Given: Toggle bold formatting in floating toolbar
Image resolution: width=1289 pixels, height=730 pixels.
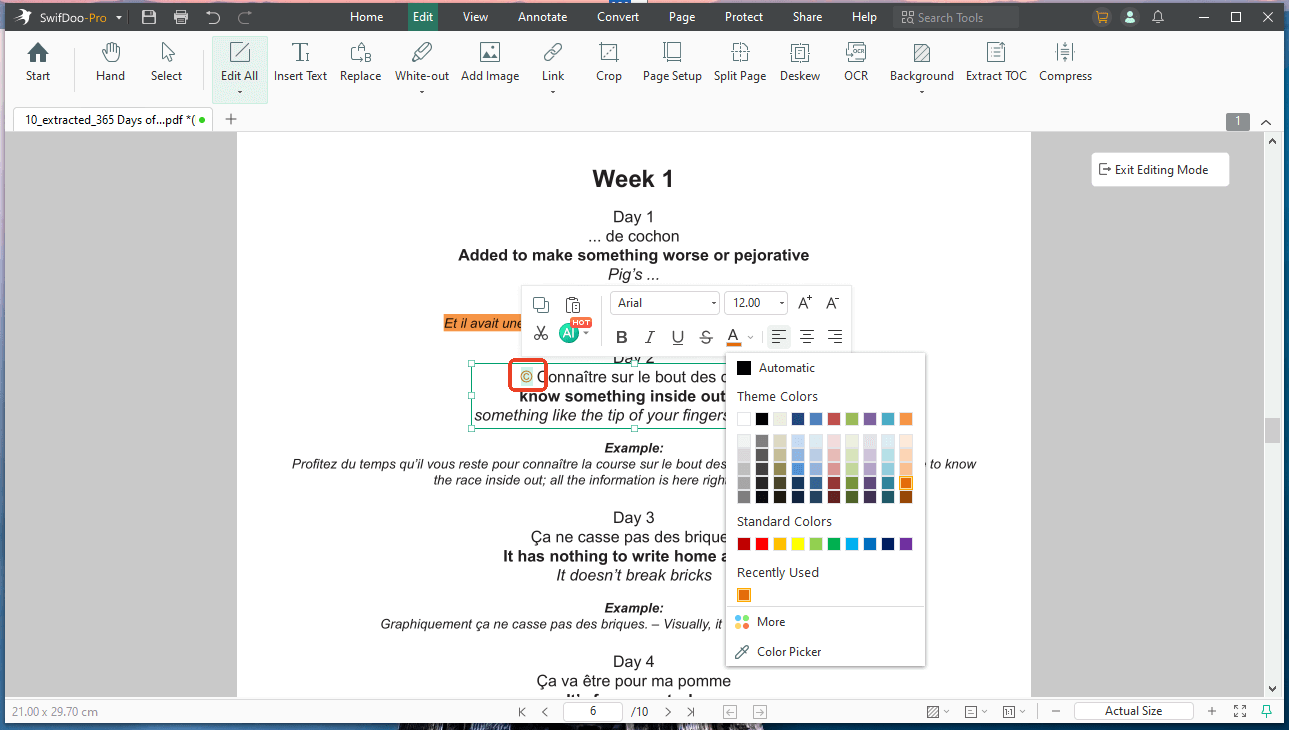Looking at the screenshot, I should [622, 337].
